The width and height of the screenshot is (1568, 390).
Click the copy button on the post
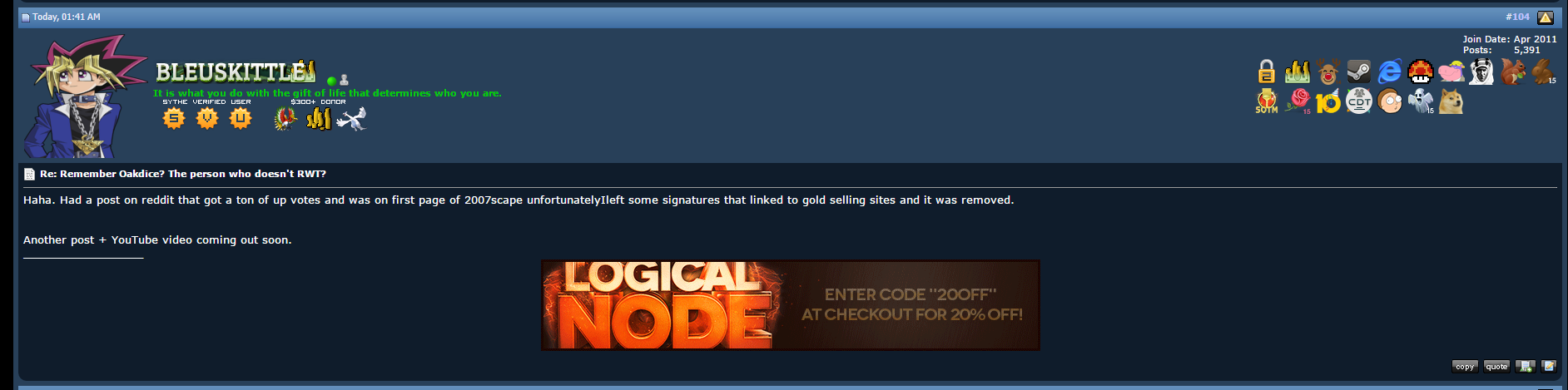[1465, 366]
